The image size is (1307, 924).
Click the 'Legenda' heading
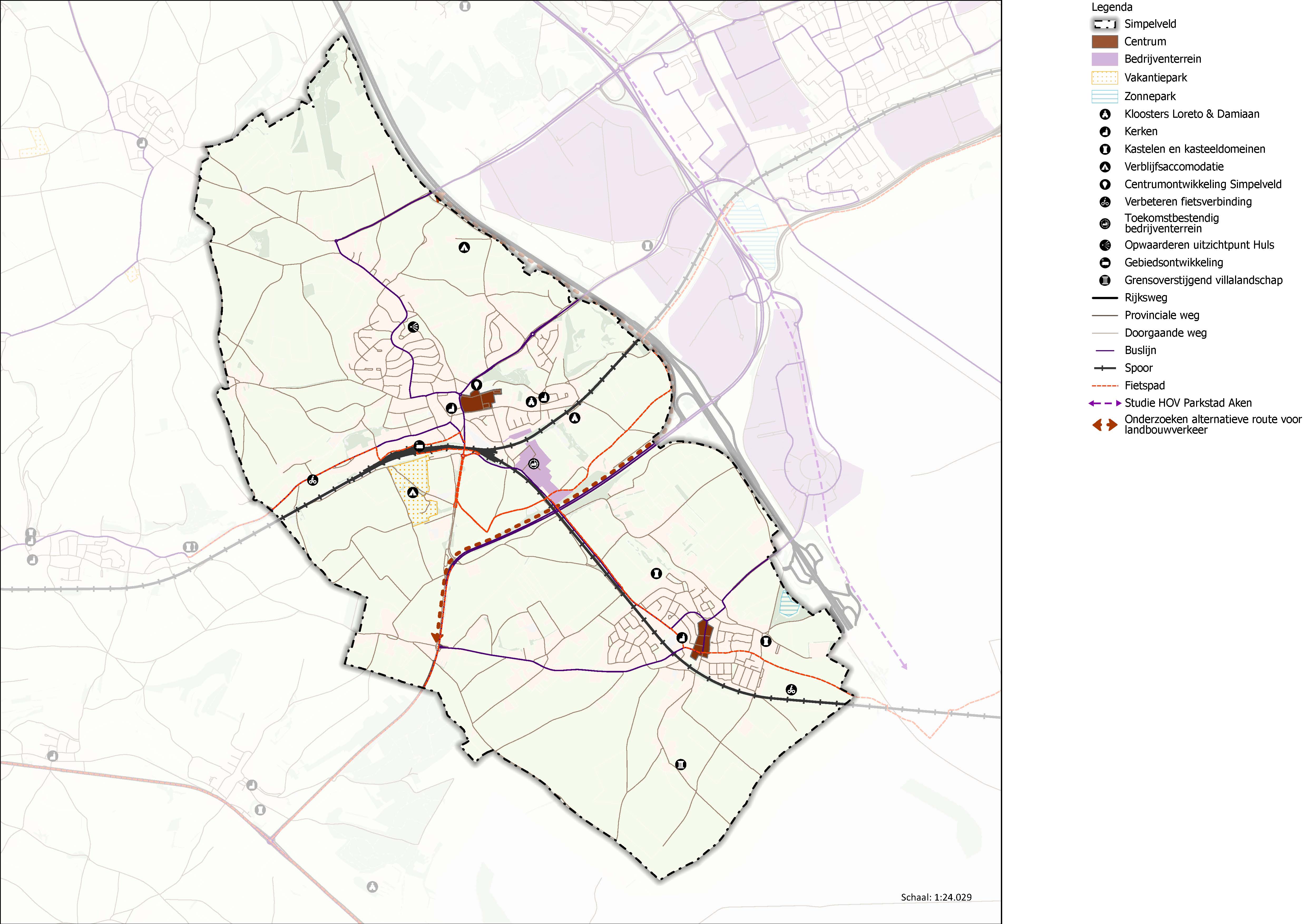[x=1112, y=7]
